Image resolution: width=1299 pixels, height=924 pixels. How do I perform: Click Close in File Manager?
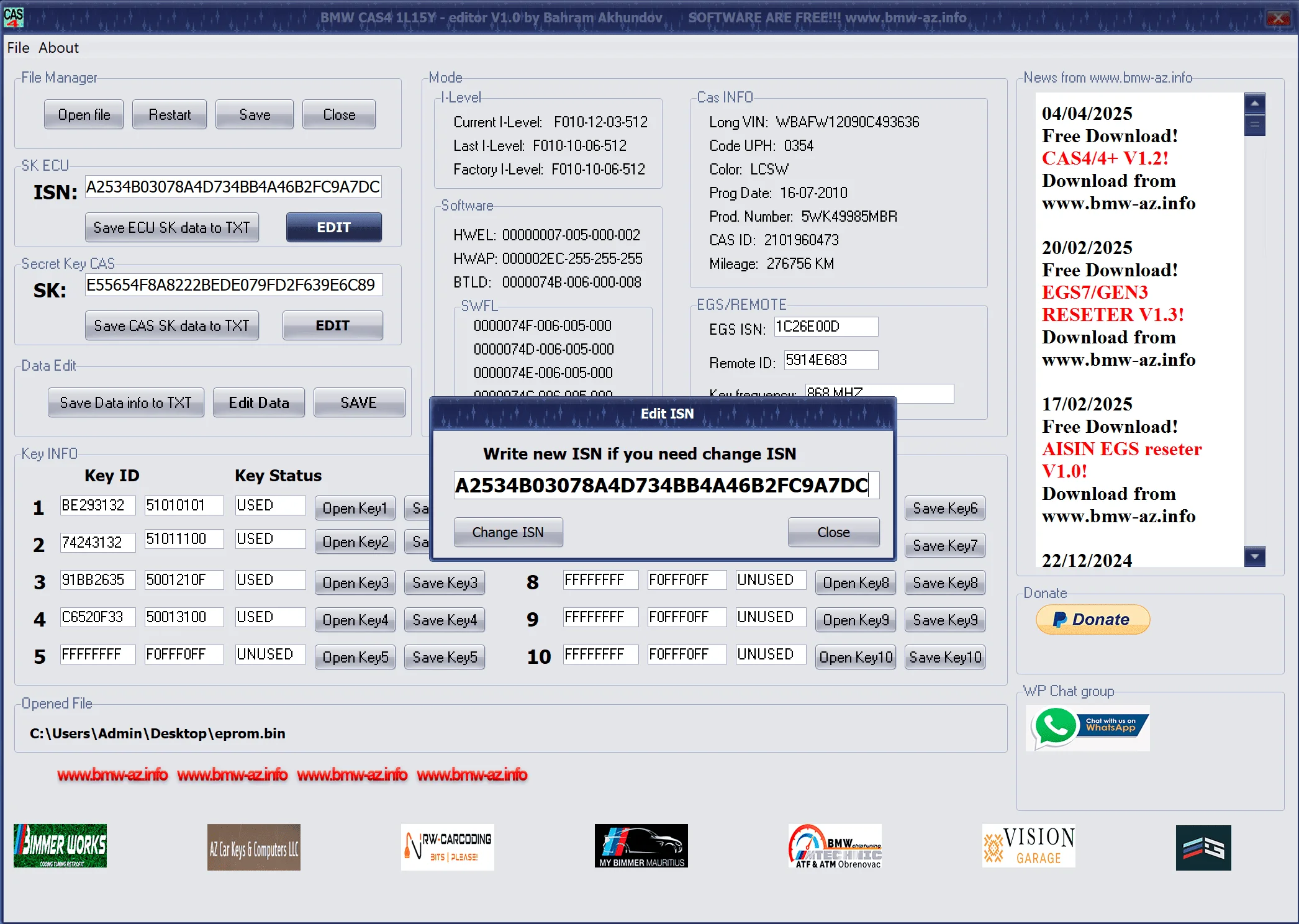(x=339, y=114)
